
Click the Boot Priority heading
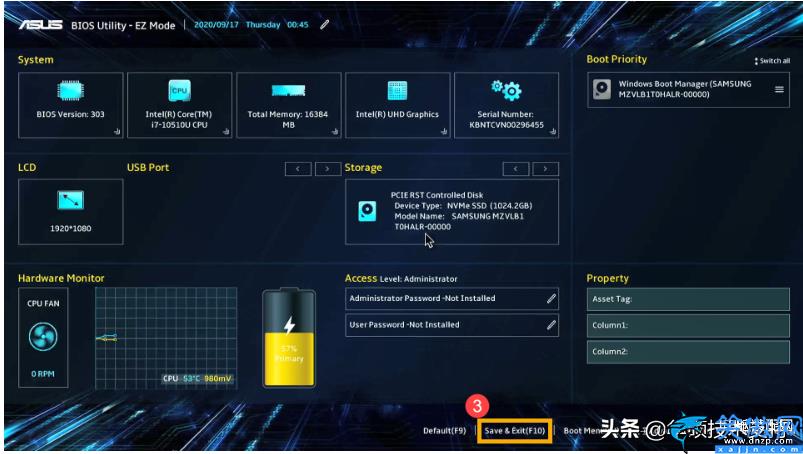(617, 59)
